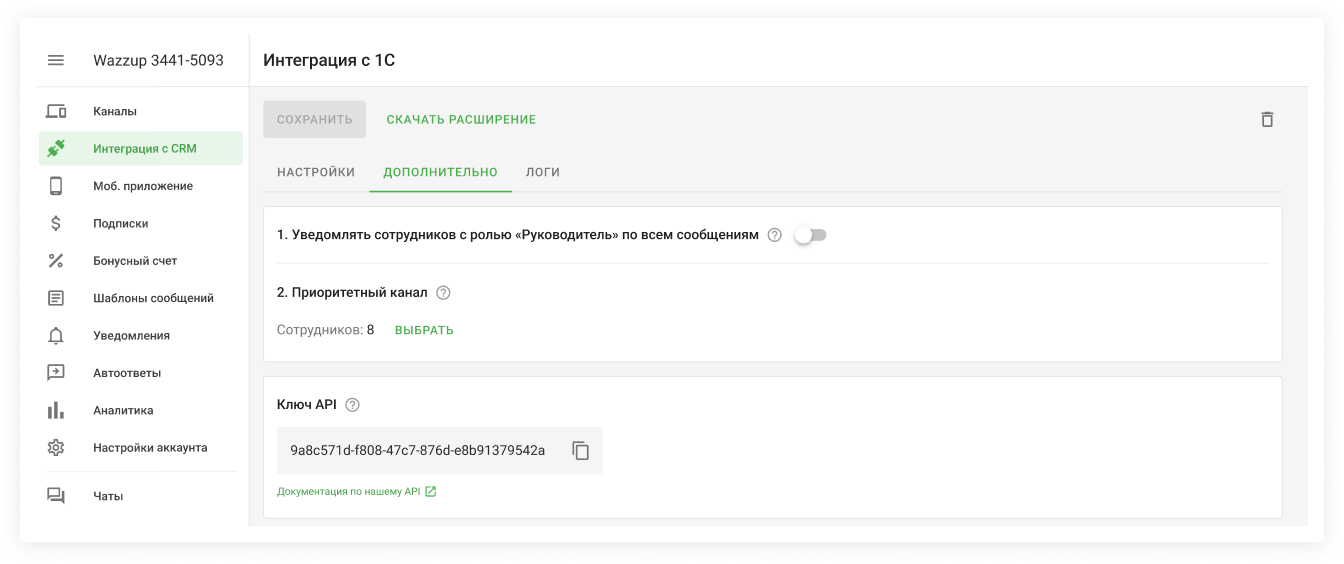Click the API key text field
Image resolution: width=1344 pixels, height=564 pixels.
click(x=417, y=450)
